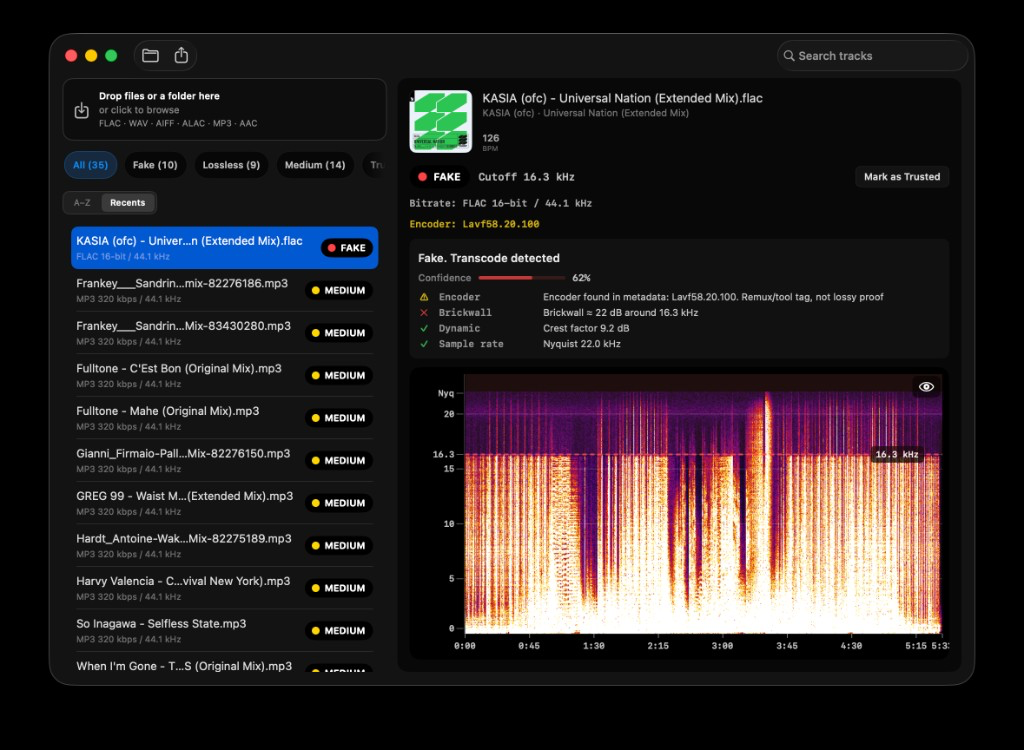
Task: Click the Search tracks field
Action: 872,56
